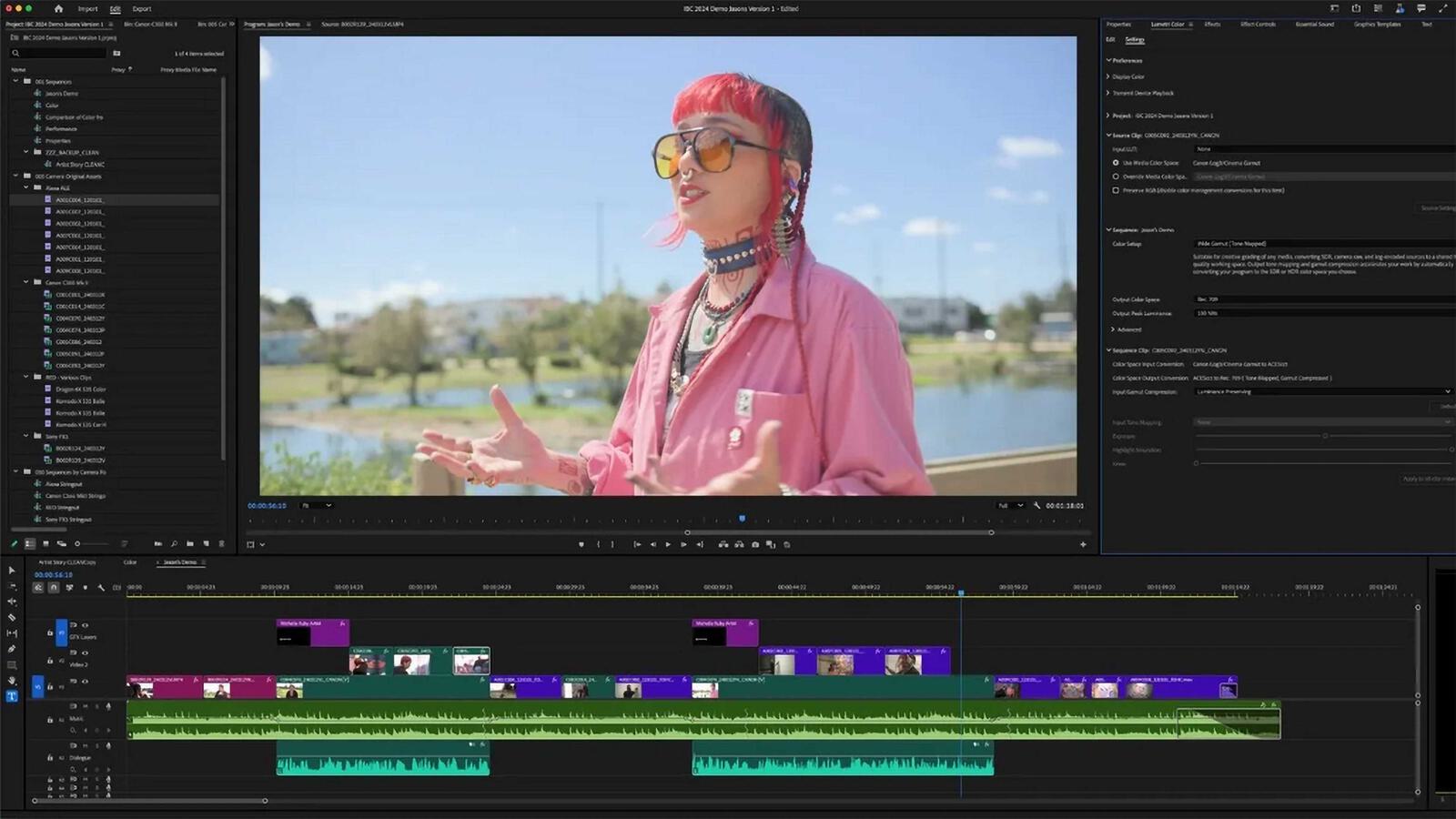Toggle eye visibility for GFX Layers track

click(86, 625)
